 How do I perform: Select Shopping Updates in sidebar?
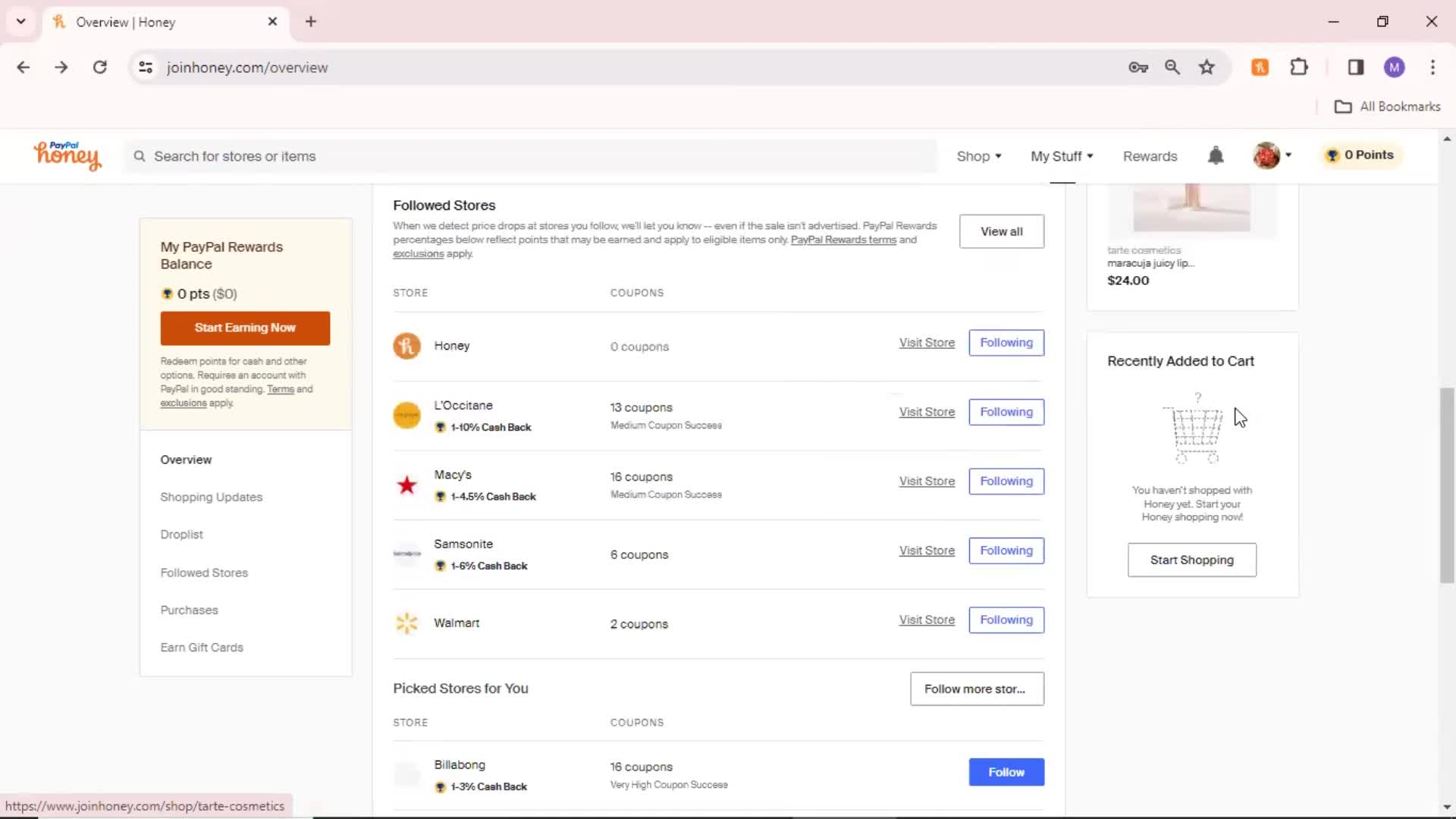coord(211,497)
